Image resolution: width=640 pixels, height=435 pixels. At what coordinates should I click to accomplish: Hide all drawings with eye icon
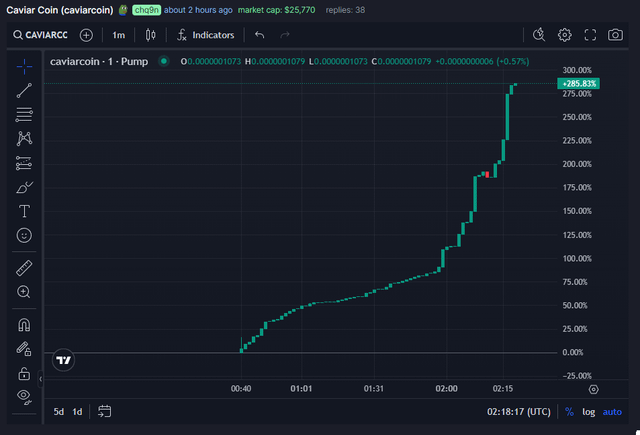[24, 397]
